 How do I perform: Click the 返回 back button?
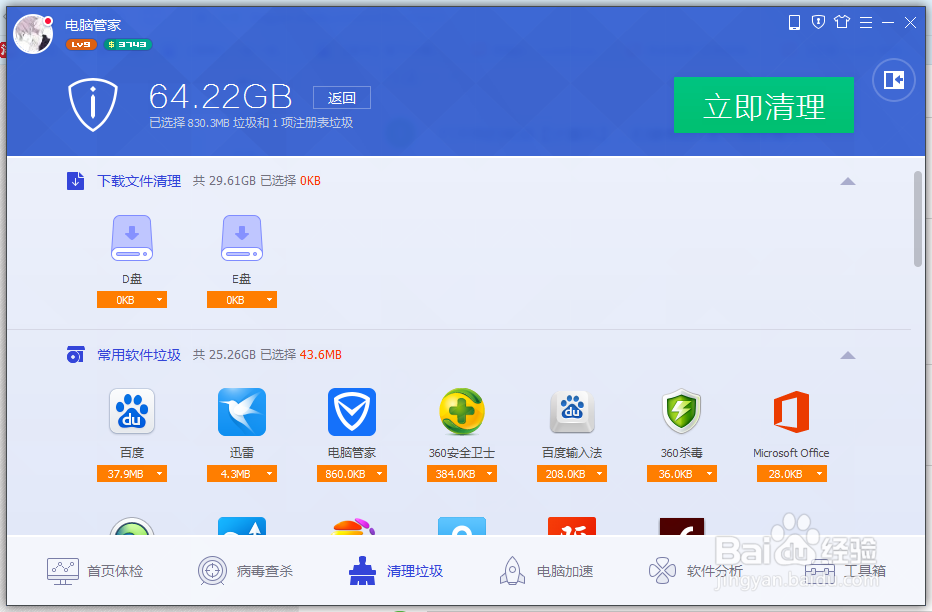pyautogui.click(x=341, y=97)
